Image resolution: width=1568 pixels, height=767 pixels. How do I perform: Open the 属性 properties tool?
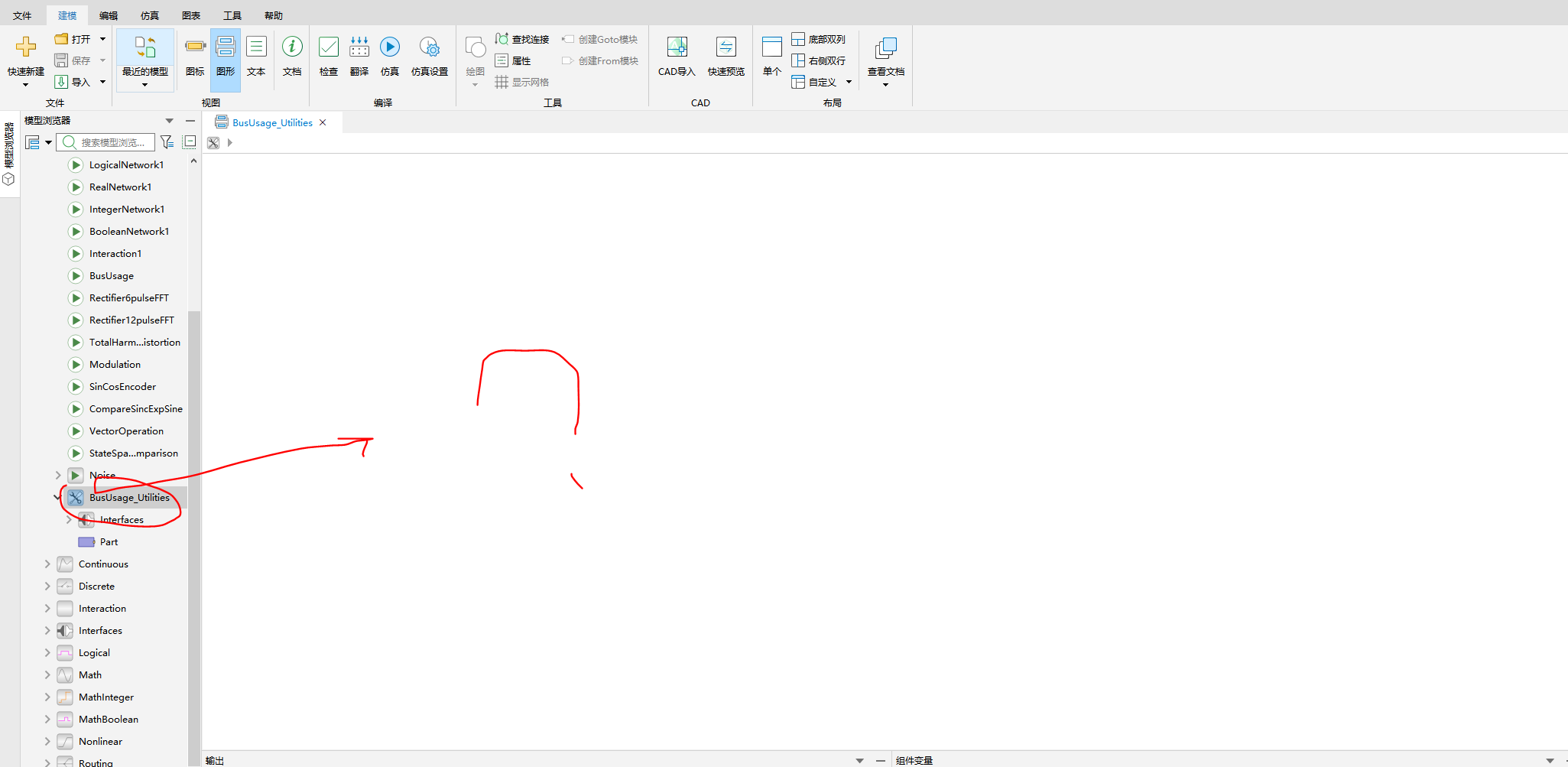click(x=513, y=60)
